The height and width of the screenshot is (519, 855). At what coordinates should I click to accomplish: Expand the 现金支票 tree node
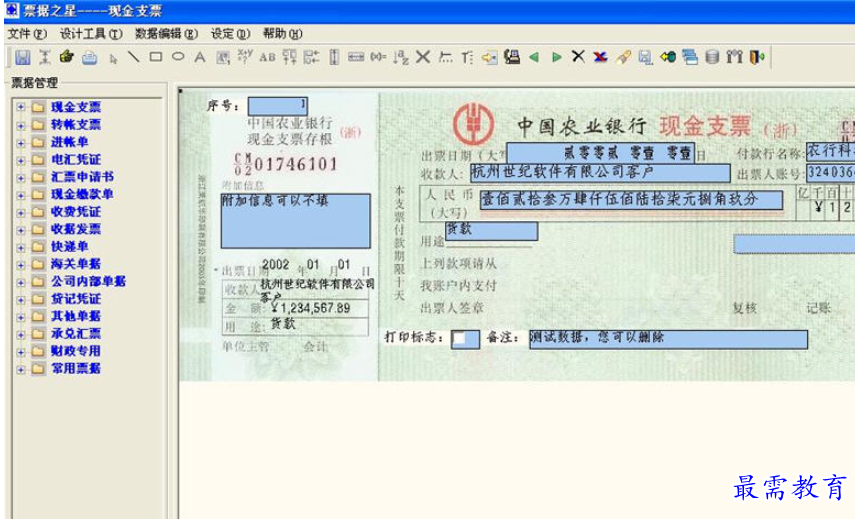21,107
